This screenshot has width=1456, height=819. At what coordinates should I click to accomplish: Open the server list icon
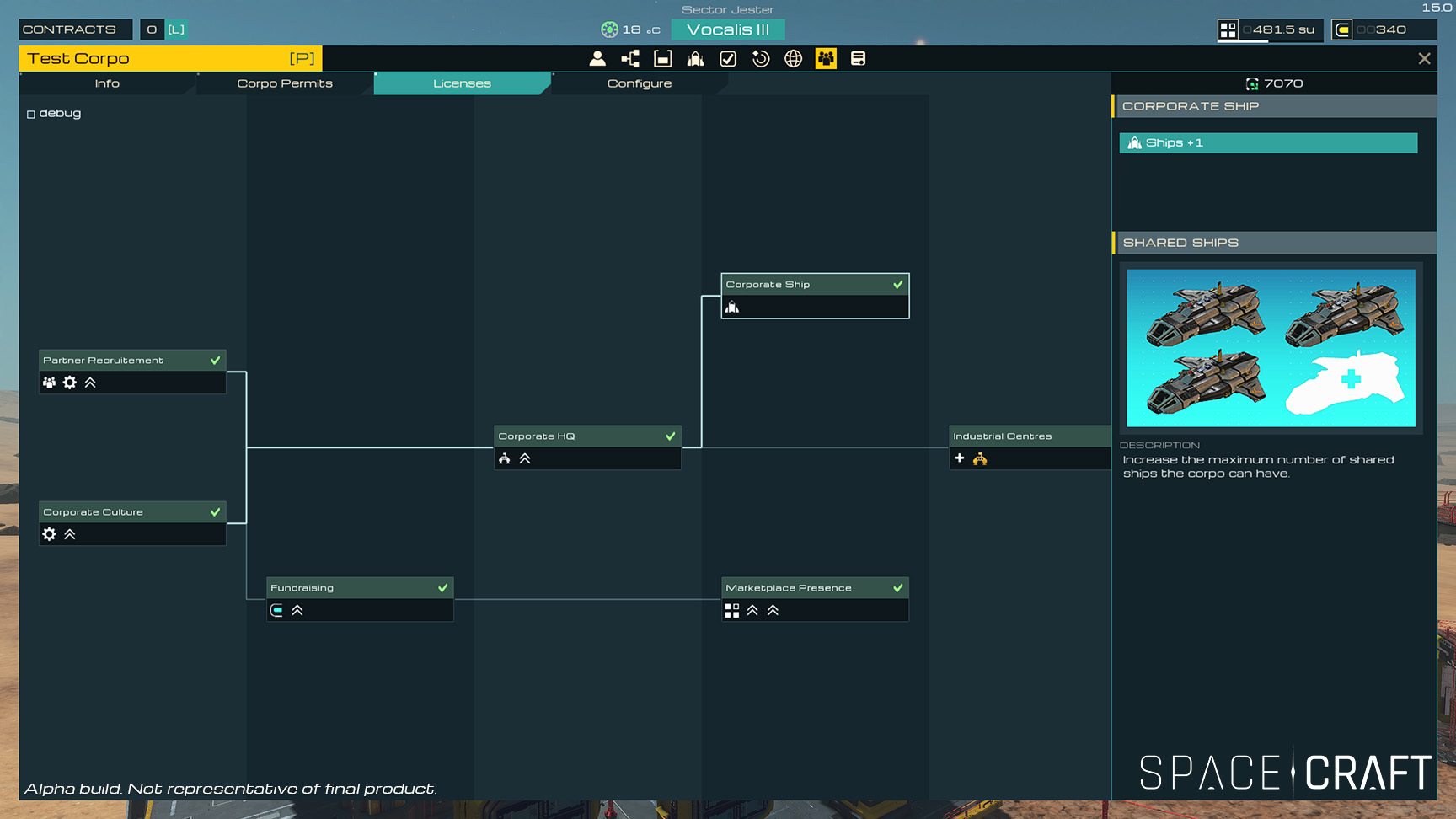point(858,58)
